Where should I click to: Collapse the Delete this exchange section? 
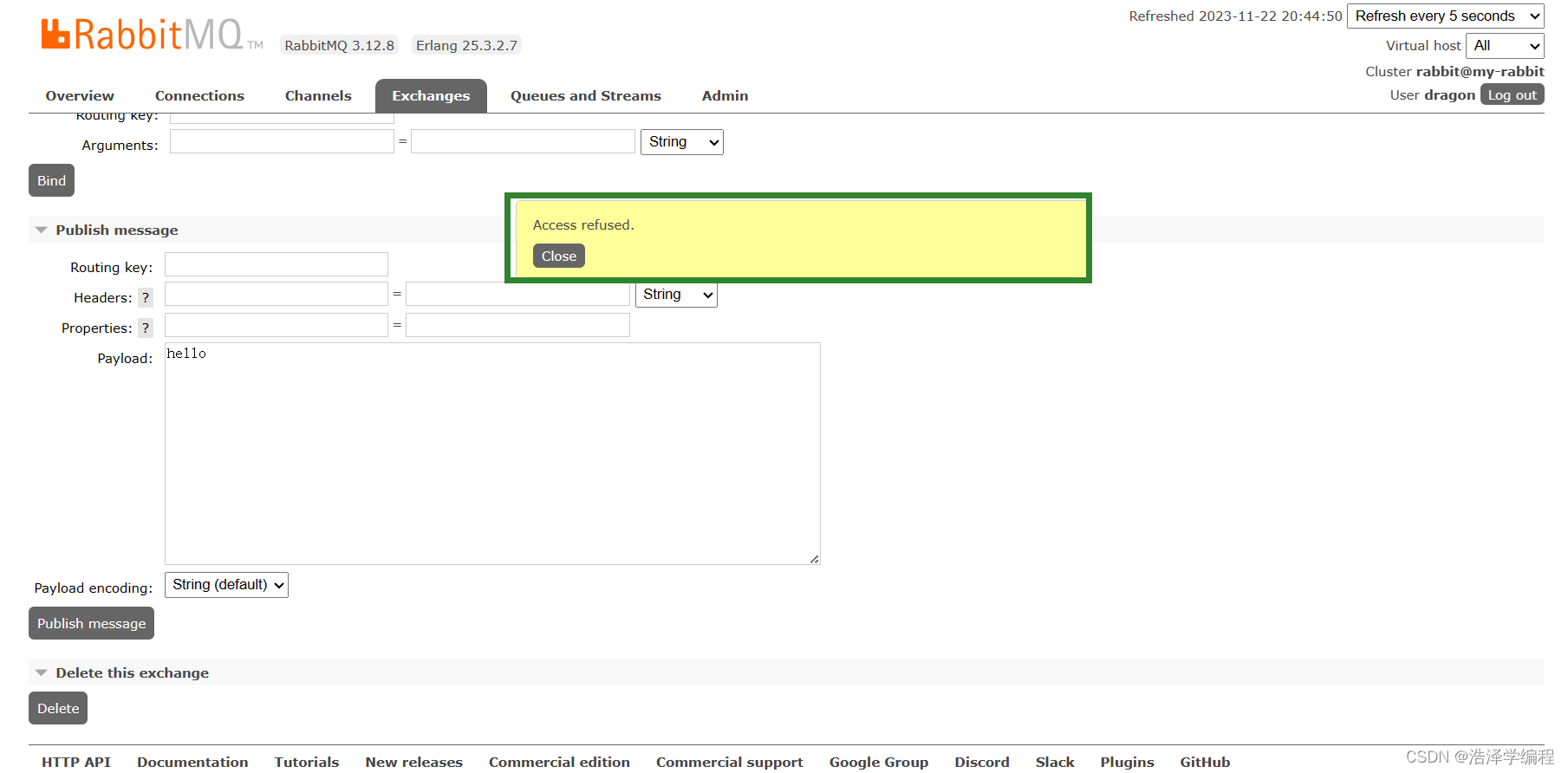tap(123, 672)
